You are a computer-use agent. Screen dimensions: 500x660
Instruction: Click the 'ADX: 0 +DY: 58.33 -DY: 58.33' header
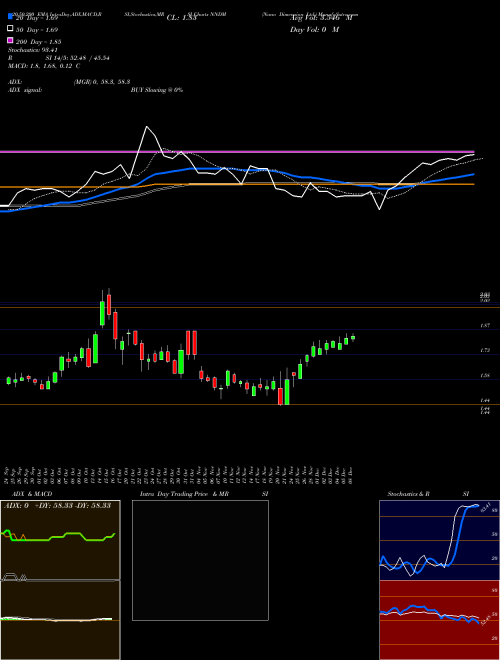point(57,505)
